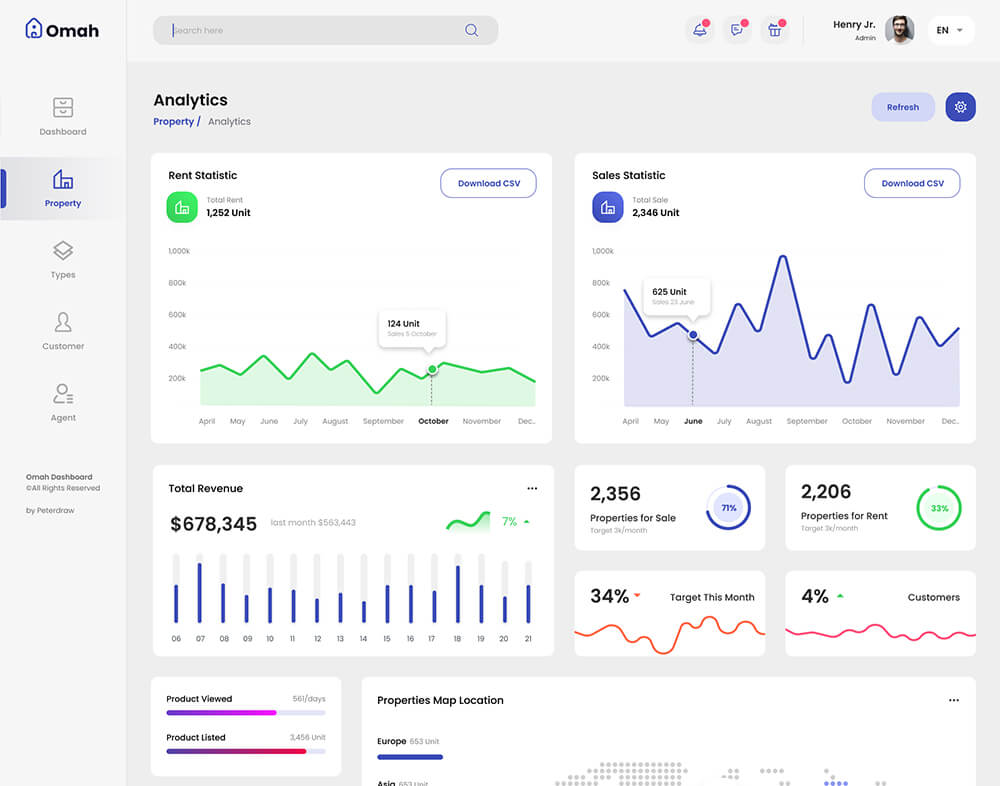Select Customer in the sidebar

pyautogui.click(x=63, y=331)
